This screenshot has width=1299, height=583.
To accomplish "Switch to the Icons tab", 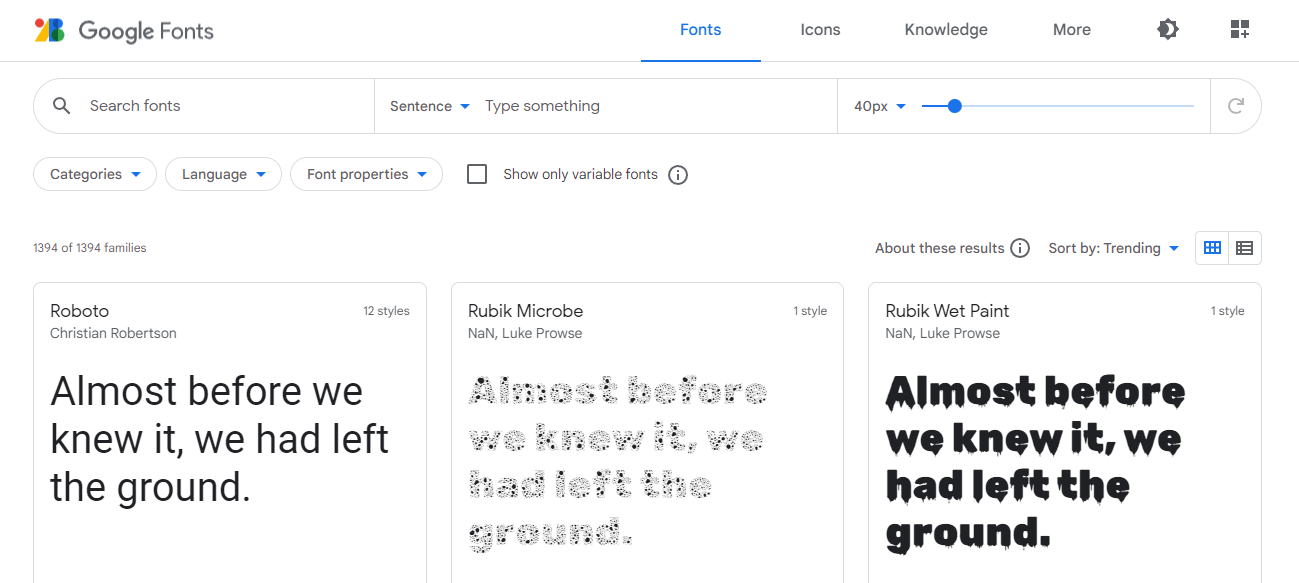I will [x=820, y=30].
